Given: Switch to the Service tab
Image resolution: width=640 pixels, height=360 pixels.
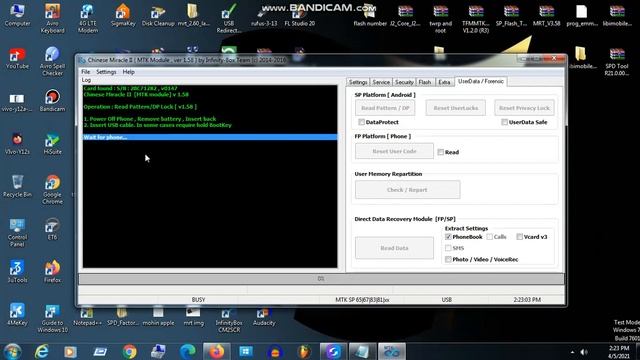Looking at the screenshot, I should point(381,82).
